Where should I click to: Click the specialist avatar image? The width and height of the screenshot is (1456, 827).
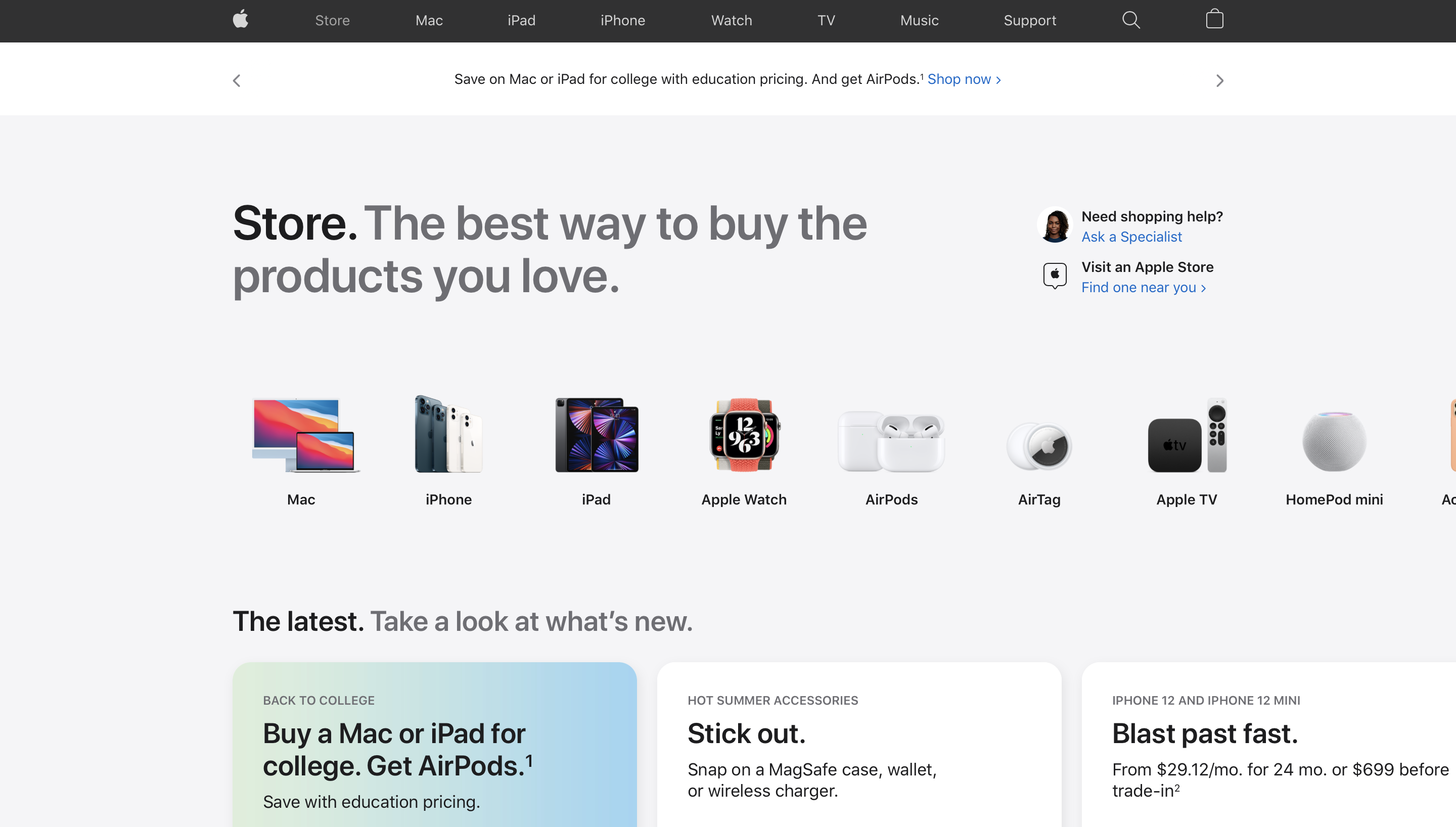click(x=1055, y=225)
